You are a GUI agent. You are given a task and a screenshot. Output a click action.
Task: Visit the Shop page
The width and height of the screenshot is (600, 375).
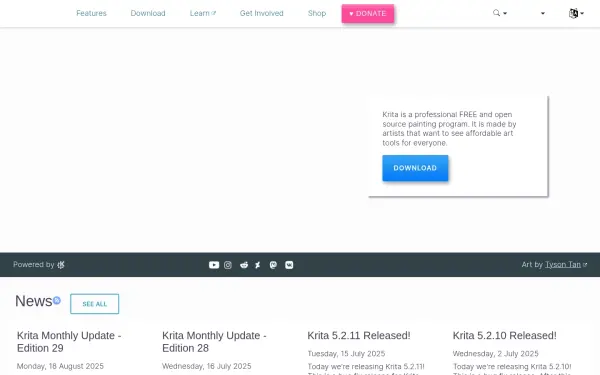[x=317, y=13]
